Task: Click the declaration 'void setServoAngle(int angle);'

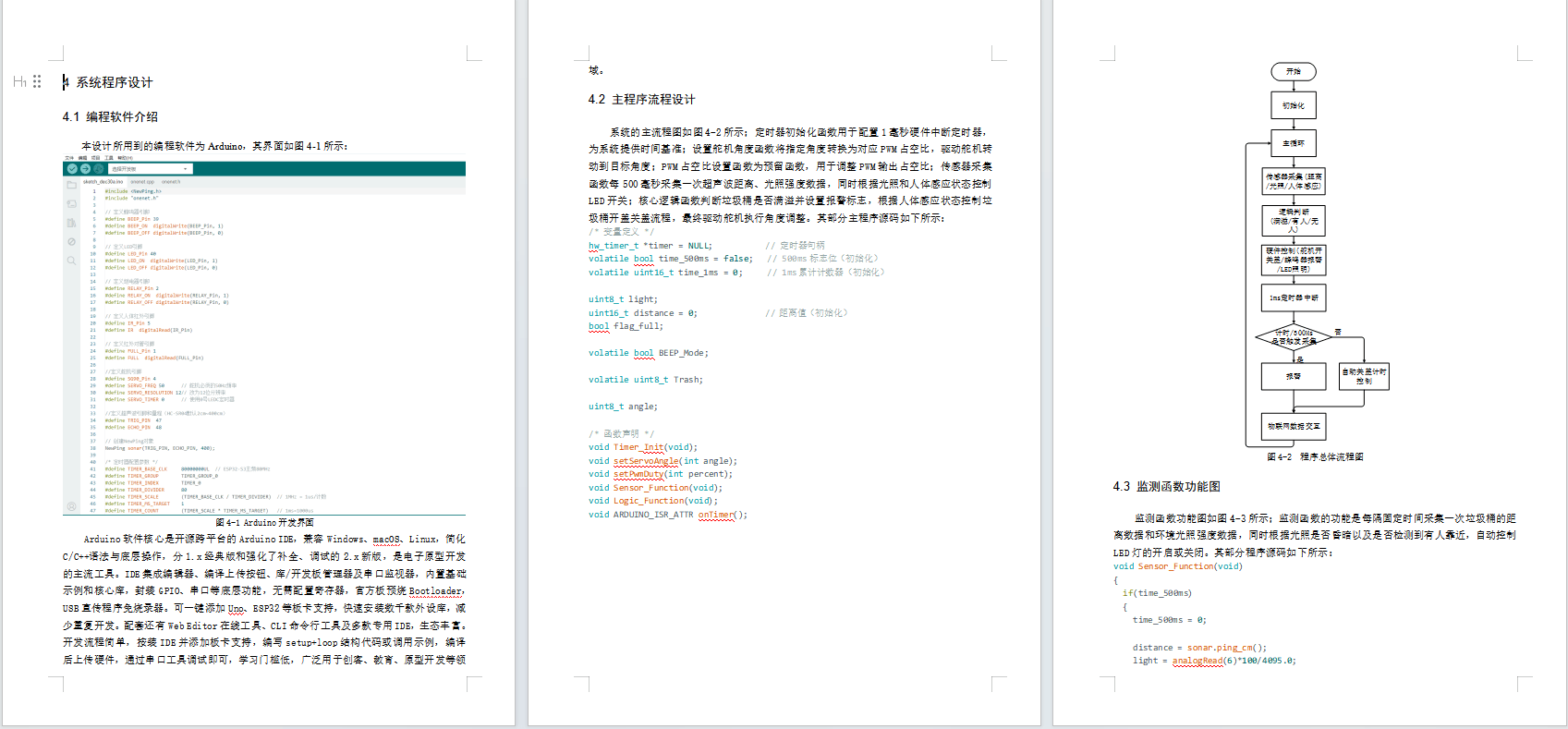Action: click(663, 461)
